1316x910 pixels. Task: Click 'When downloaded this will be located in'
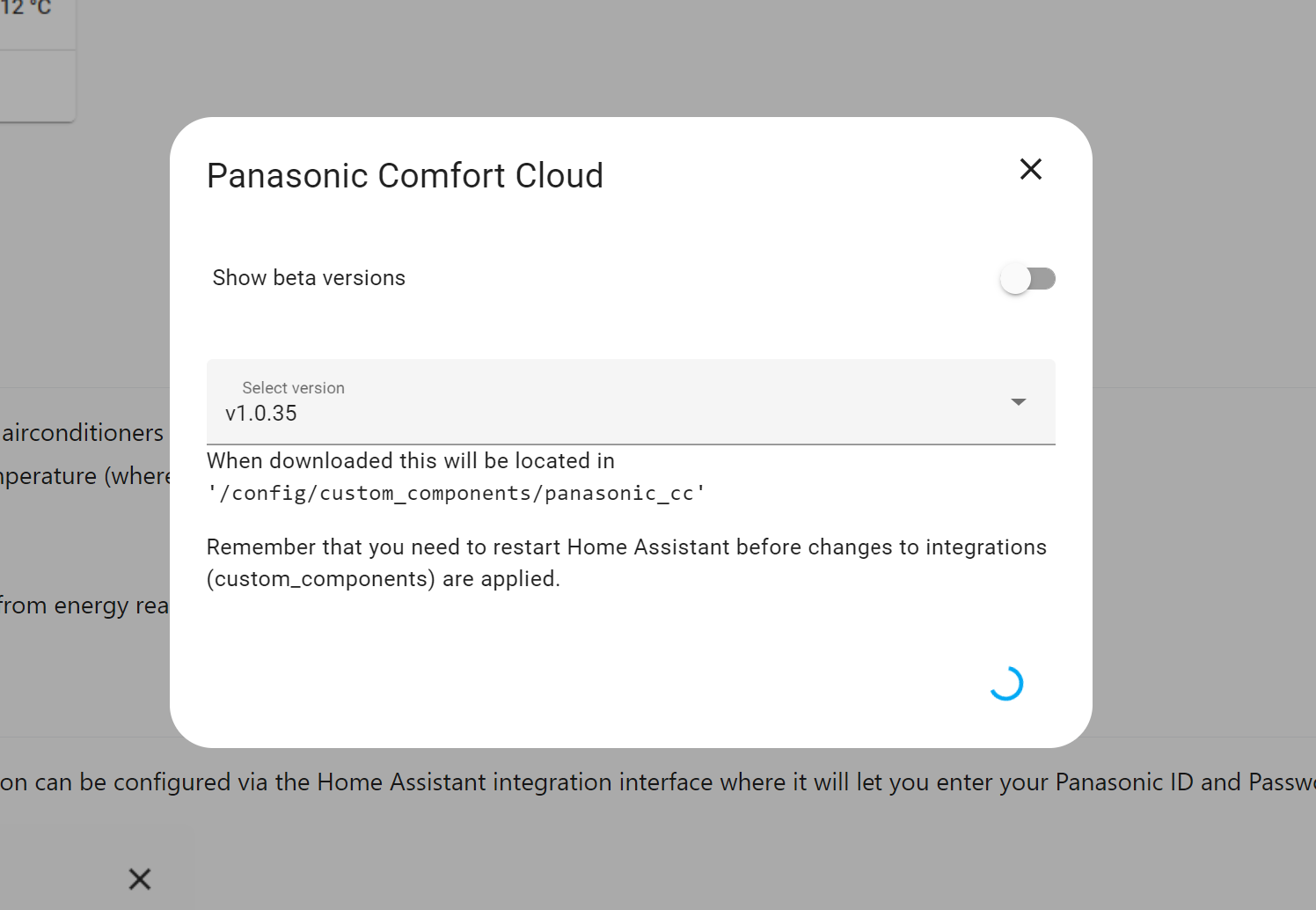pyautogui.click(x=410, y=461)
